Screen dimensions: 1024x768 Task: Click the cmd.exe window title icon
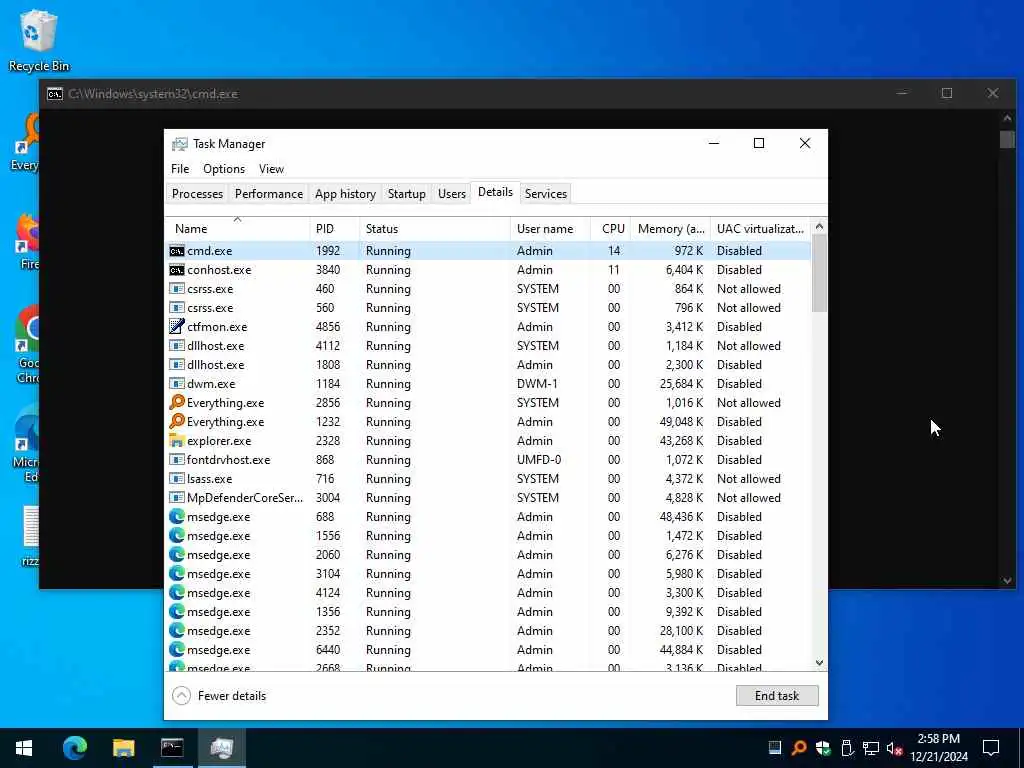(x=55, y=94)
